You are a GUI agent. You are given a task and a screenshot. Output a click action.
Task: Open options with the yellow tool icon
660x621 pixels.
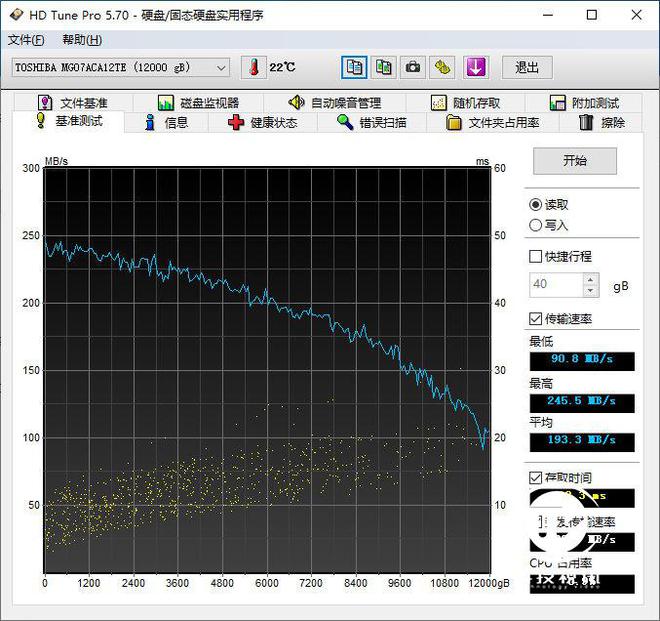(442, 67)
